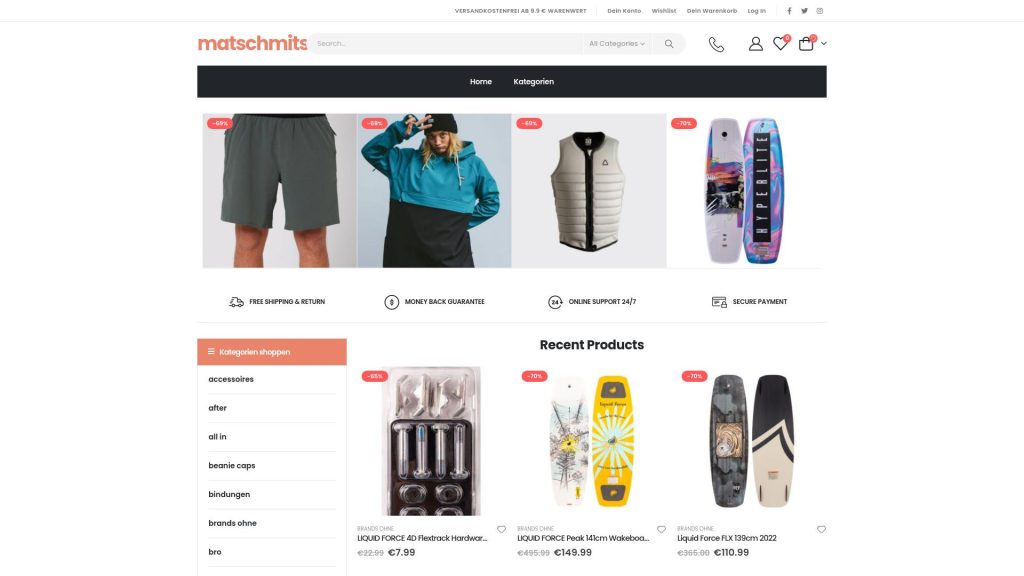Screen dimensions: 1024x576
Task: Click the phone contact icon
Action: [x=716, y=44]
